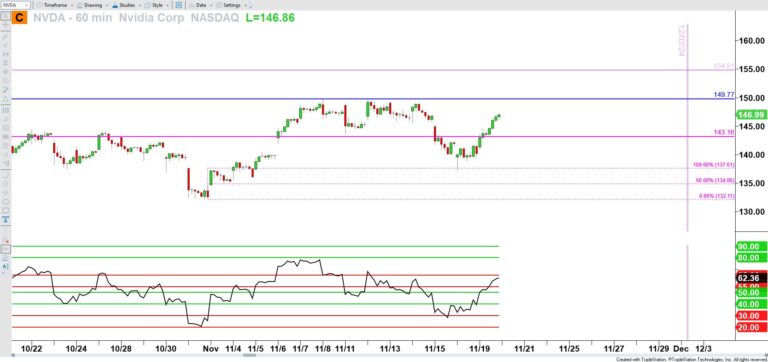Viewport: 768px width, 362px height.
Task: Click the orange C chart badge
Action: pos(19,18)
